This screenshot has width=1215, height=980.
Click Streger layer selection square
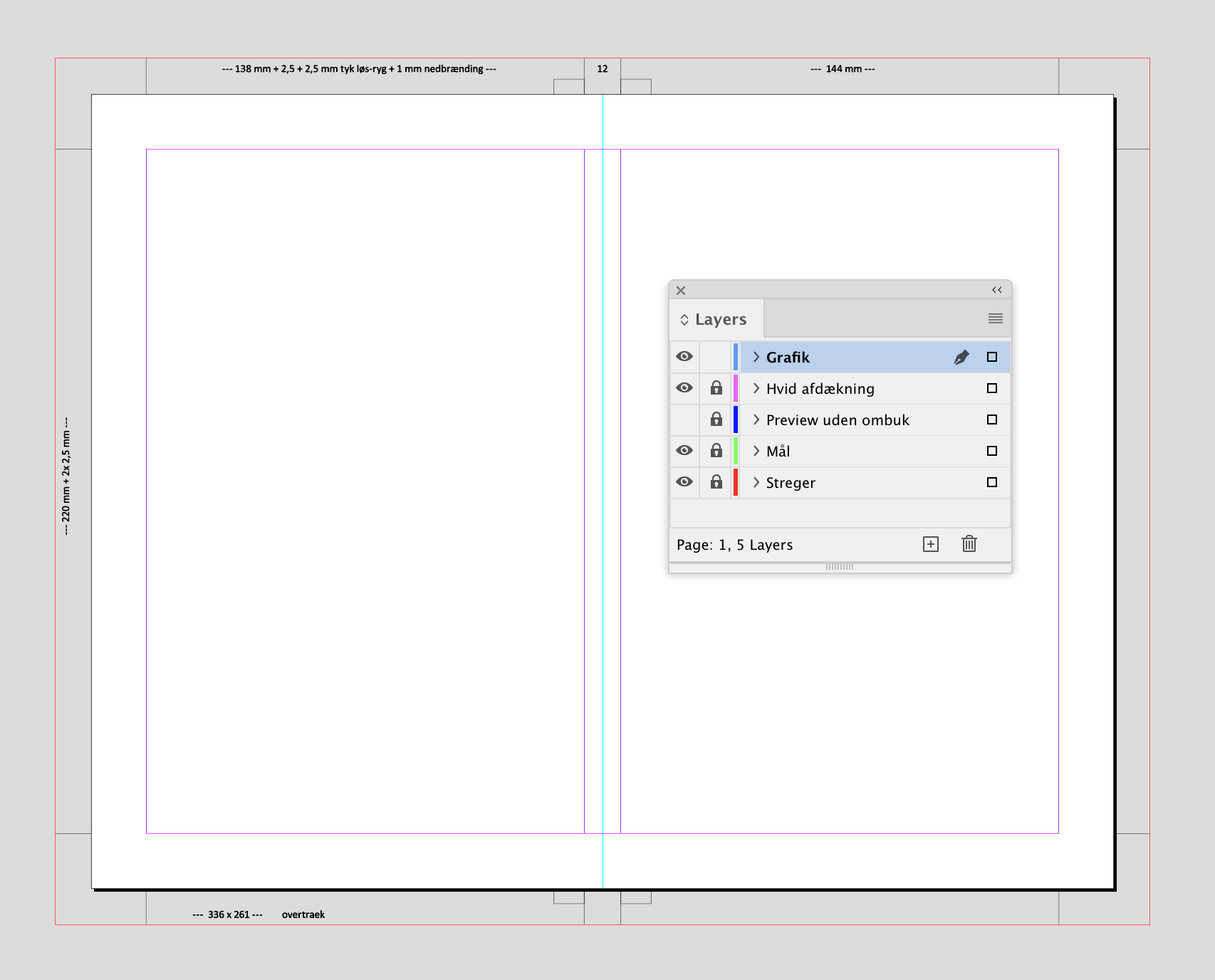[992, 482]
